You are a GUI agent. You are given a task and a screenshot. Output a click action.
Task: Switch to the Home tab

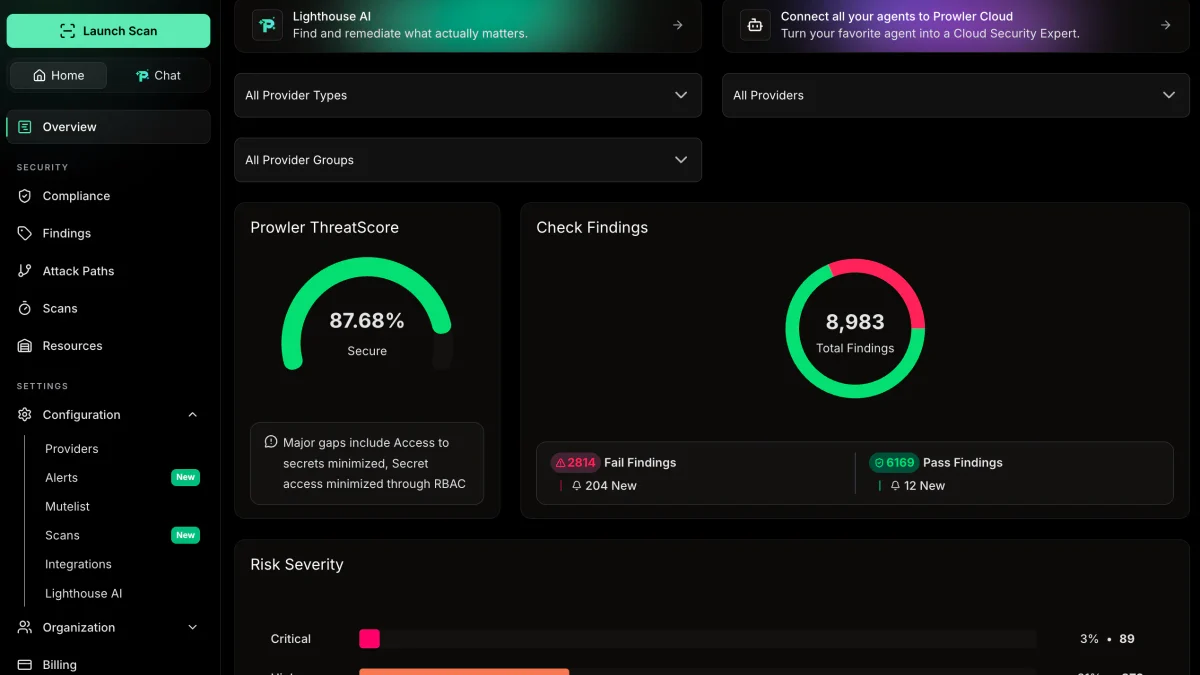(58, 75)
